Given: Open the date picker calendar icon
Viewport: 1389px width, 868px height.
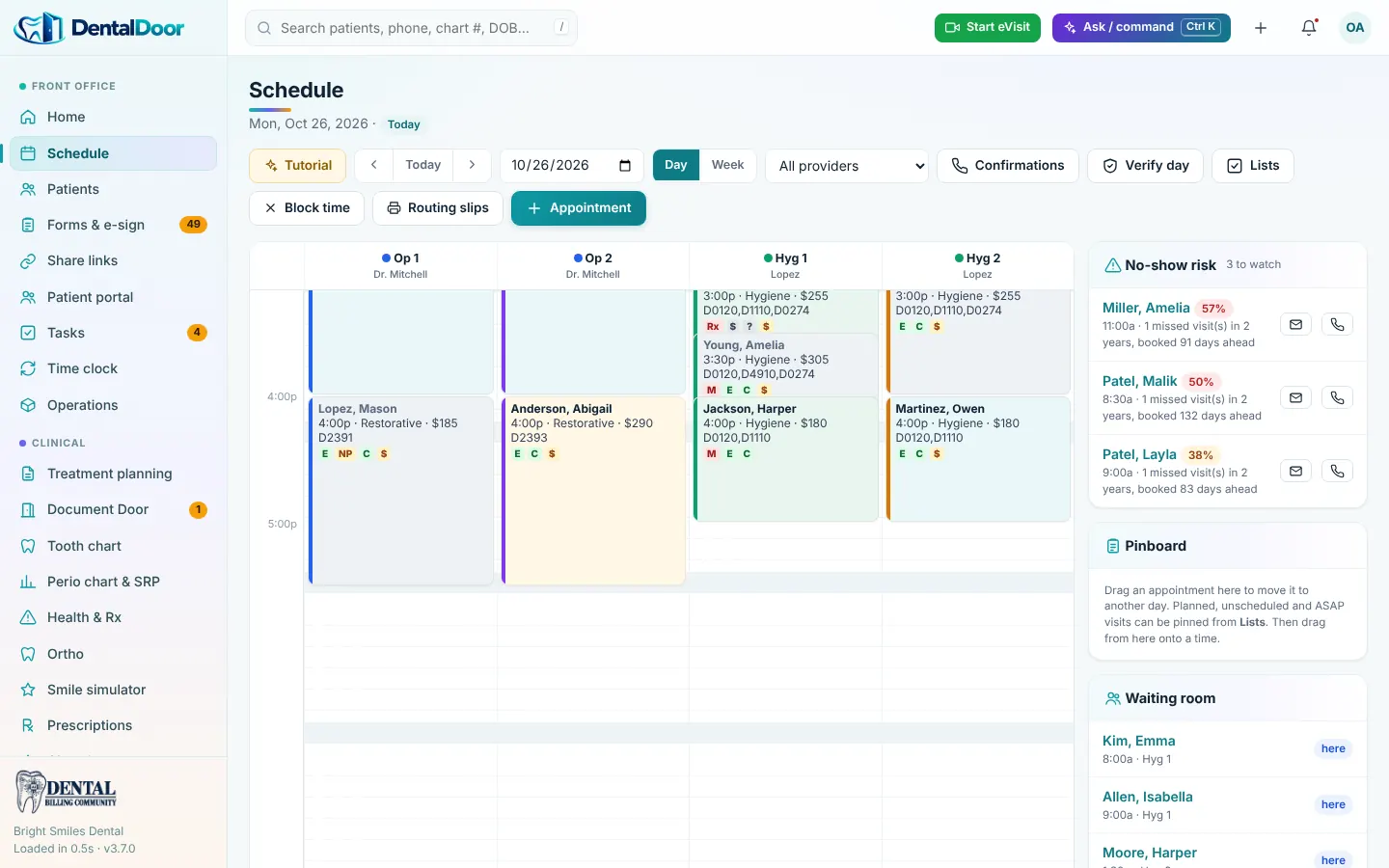Looking at the screenshot, I should point(625,166).
